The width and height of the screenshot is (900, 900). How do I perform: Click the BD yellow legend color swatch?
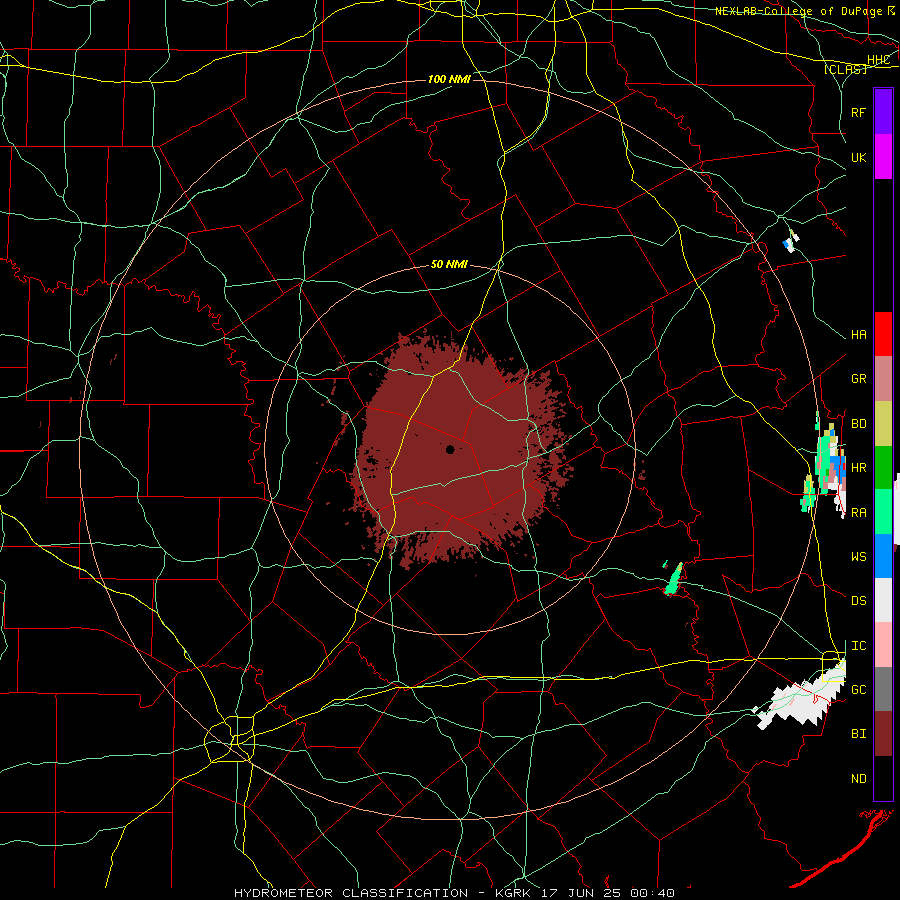click(883, 424)
